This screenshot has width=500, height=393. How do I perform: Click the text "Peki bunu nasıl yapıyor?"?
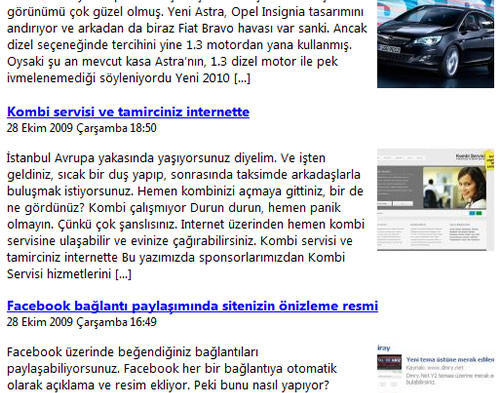(261, 385)
